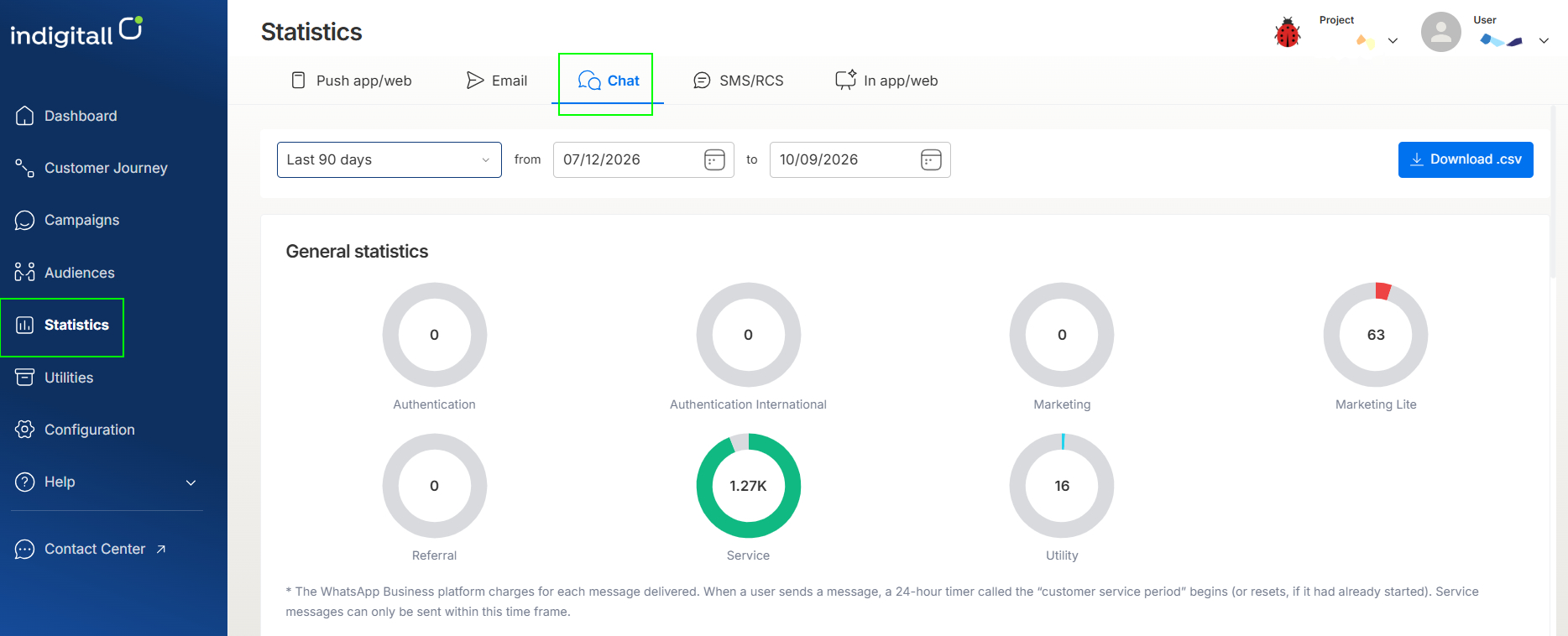The height and width of the screenshot is (636, 1568).
Task: Open calendar picker for to date
Action: click(931, 159)
